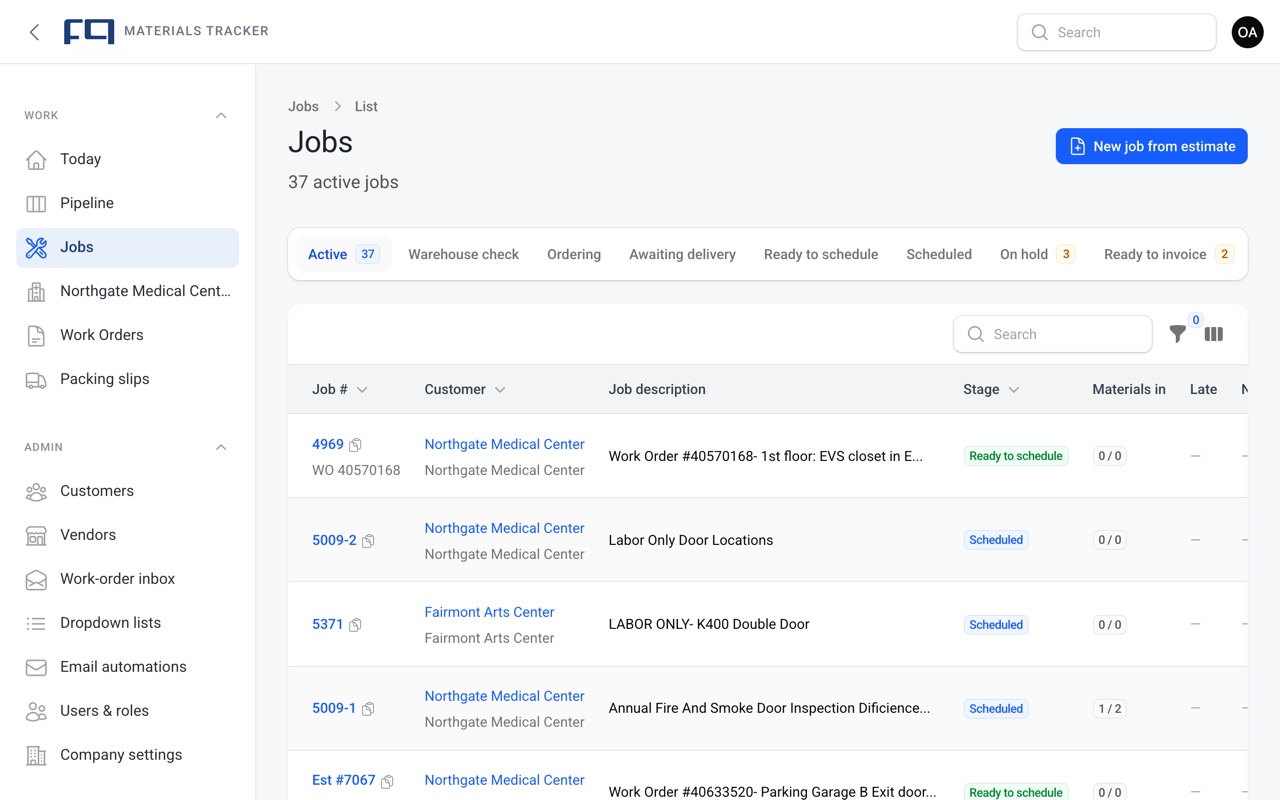Image resolution: width=1280 pixels, height=800 pixels.
Task: Open job Est #7067 link
Action: (344, 780)
